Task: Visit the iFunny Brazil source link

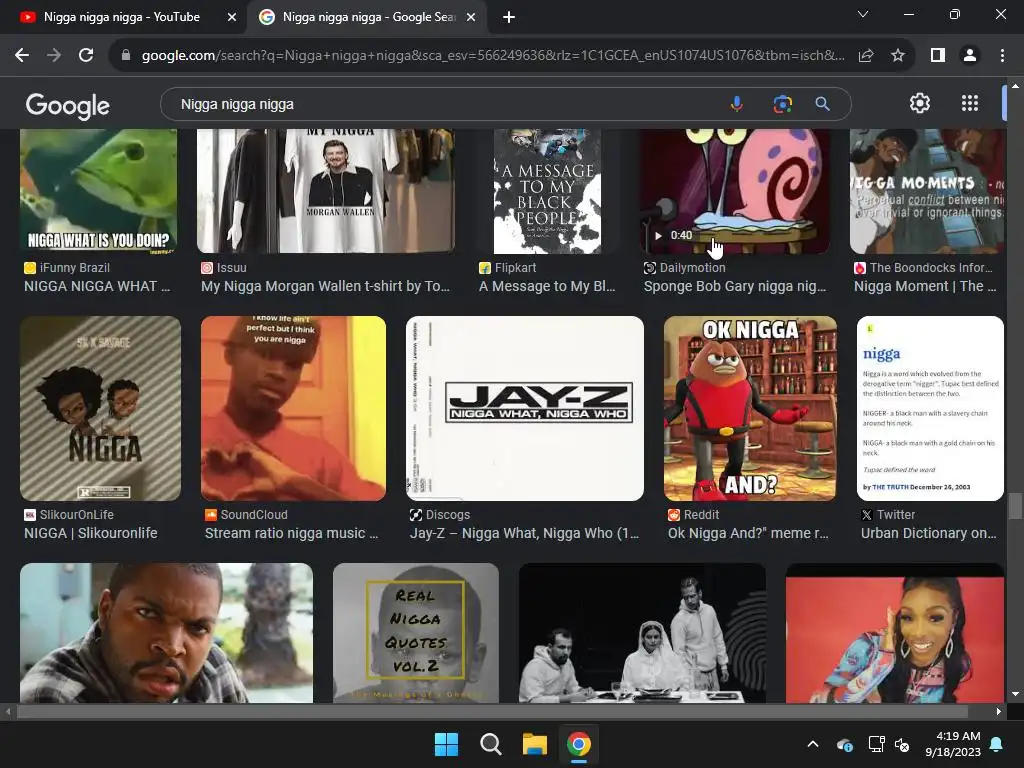Action: pyautogui.click(x=67, y=268)
